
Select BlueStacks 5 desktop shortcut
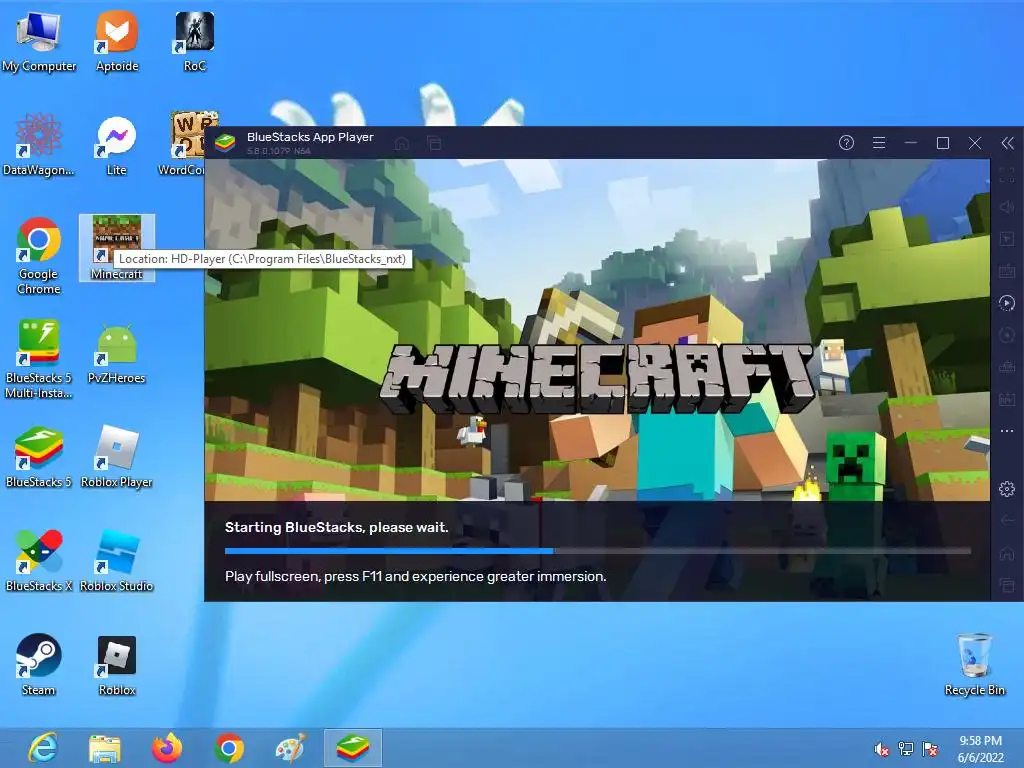point(39,457)
